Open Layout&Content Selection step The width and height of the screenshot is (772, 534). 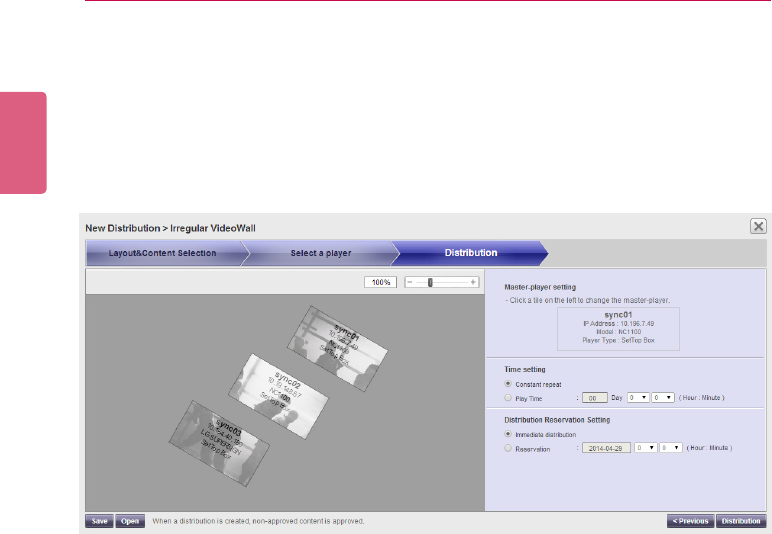coord(165,253)
